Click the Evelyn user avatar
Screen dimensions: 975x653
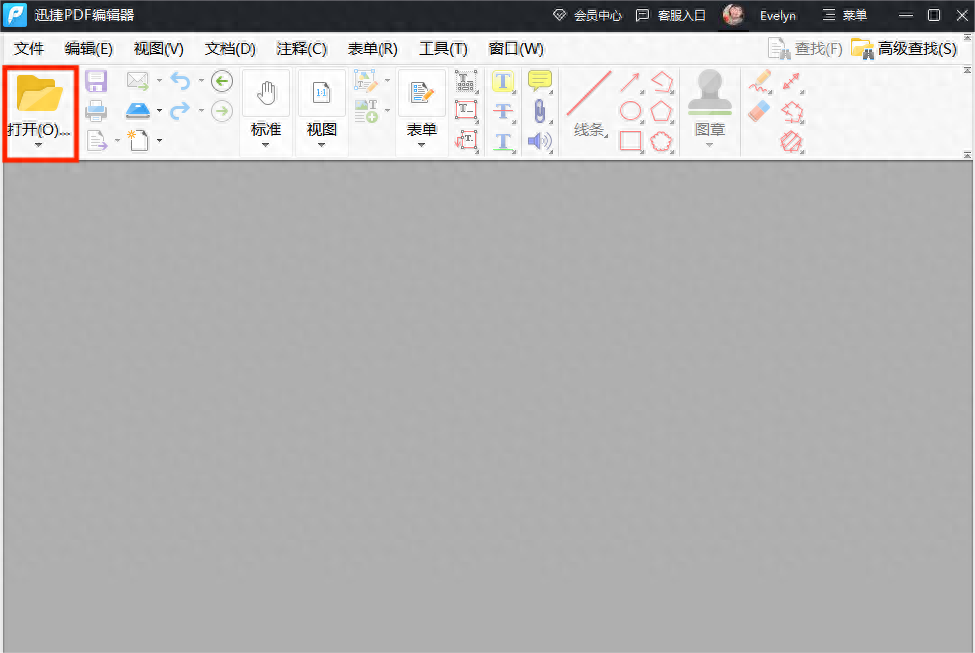734,15
